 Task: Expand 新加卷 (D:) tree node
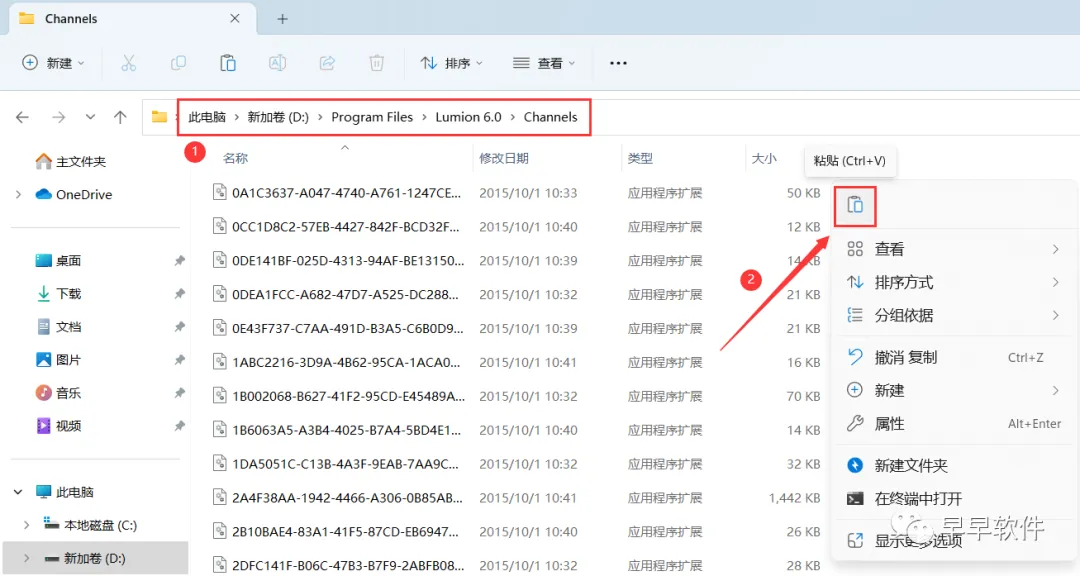pyautogui.click(x=26, y=559)
